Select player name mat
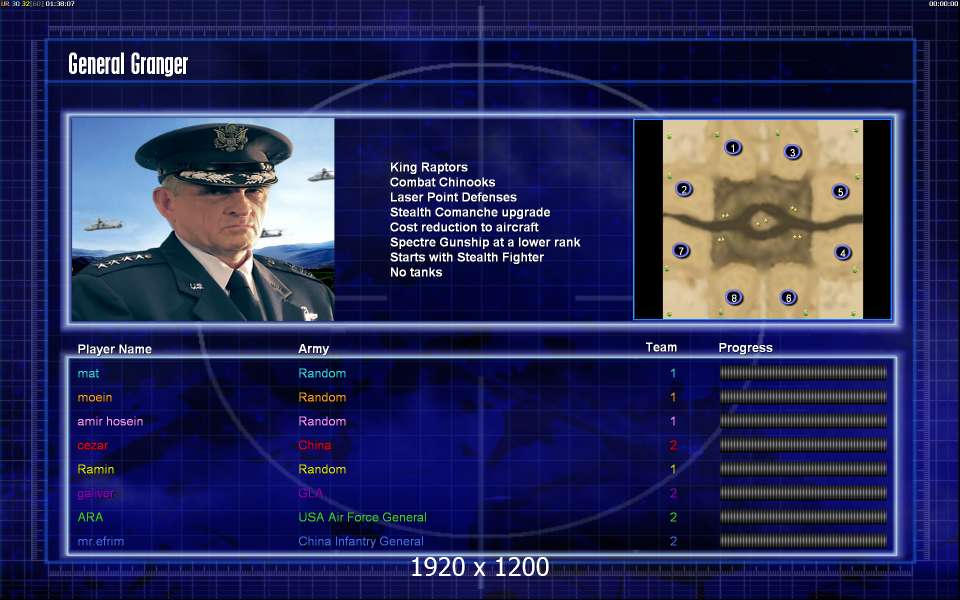 tap(88, 373)
